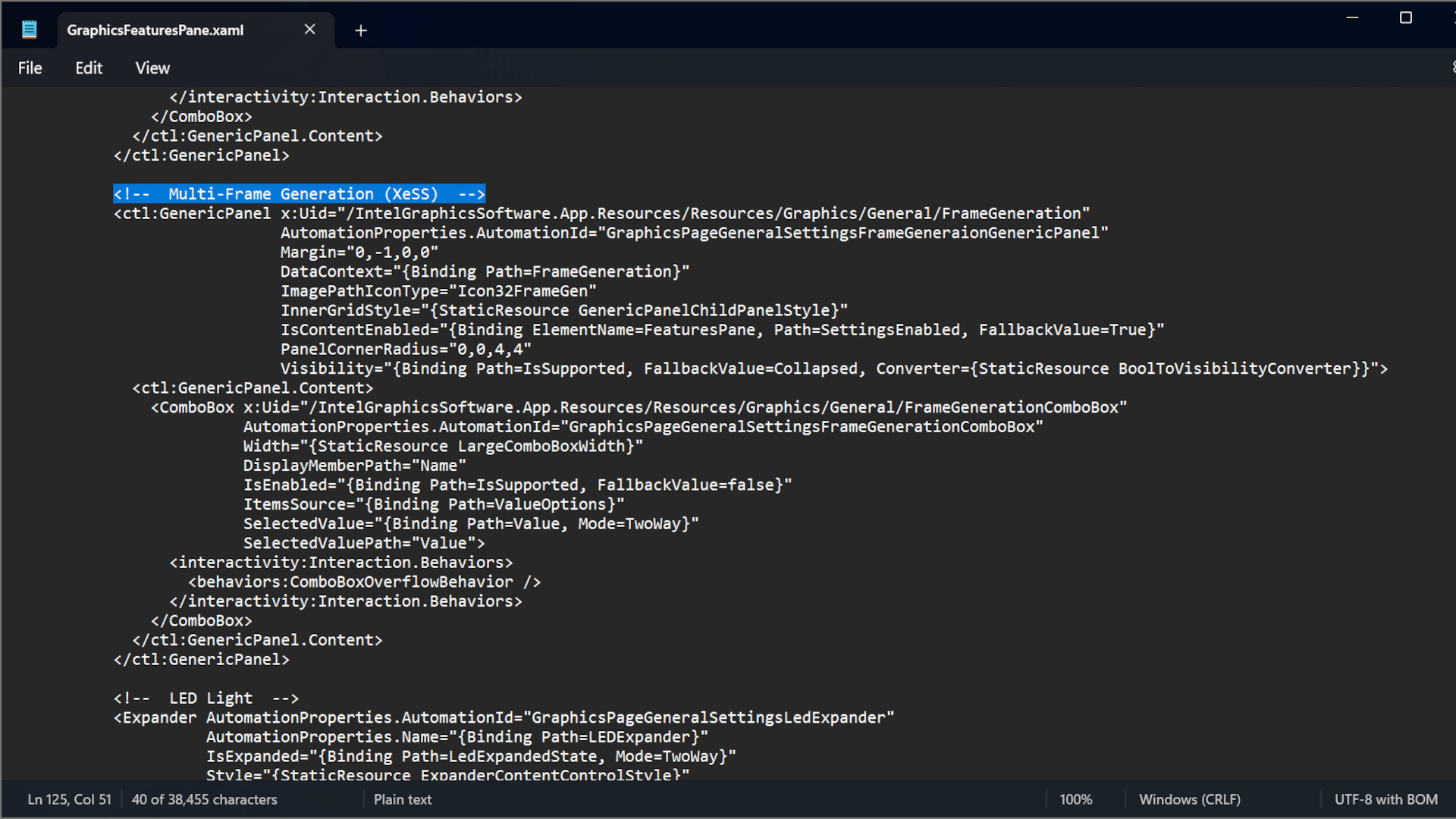Click the Notepad document icon on the tab
The width and height of the screenshot is (1456, 819).
pyautogui.click(x=30, y=28)
